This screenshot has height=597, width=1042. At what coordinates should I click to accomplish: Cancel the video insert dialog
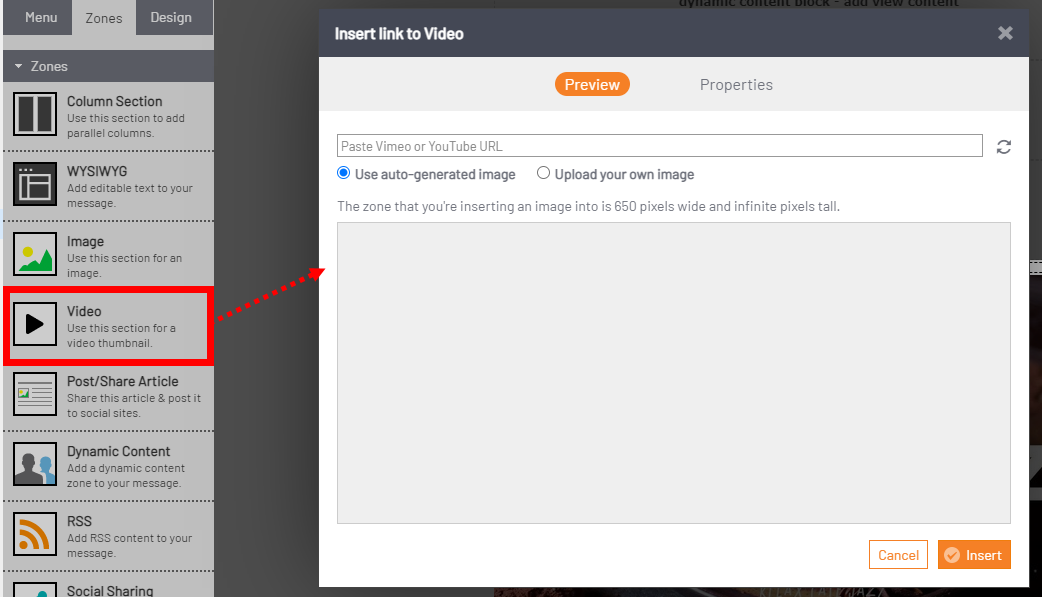click(x=898, y=555)
